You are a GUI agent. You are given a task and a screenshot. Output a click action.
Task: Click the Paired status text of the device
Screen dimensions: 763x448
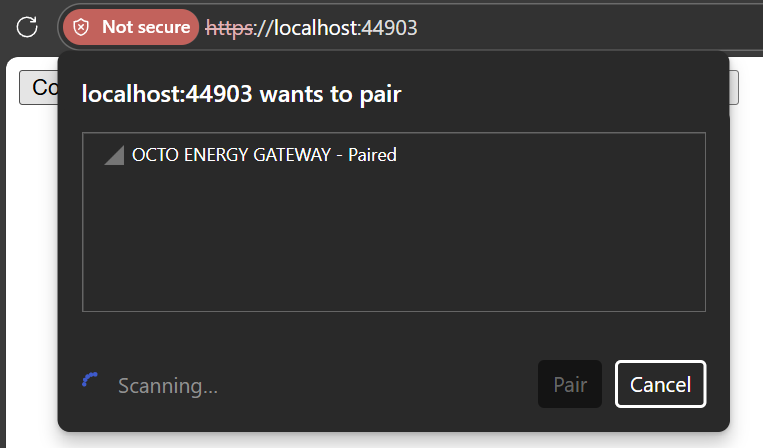pos(372,155)
